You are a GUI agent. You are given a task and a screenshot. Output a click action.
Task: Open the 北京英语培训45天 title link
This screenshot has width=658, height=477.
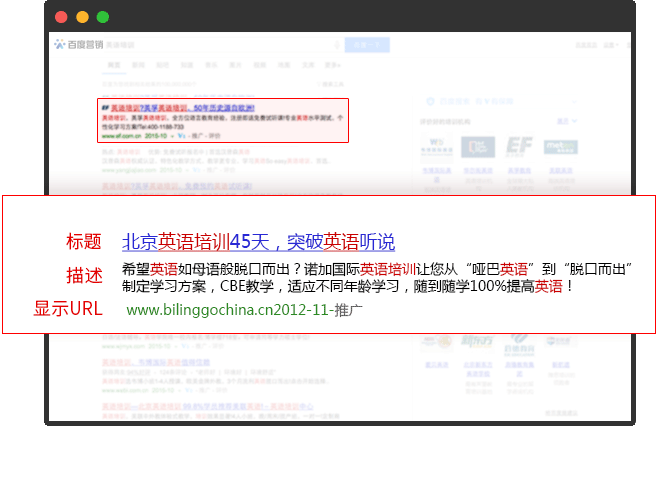(258, 242)
